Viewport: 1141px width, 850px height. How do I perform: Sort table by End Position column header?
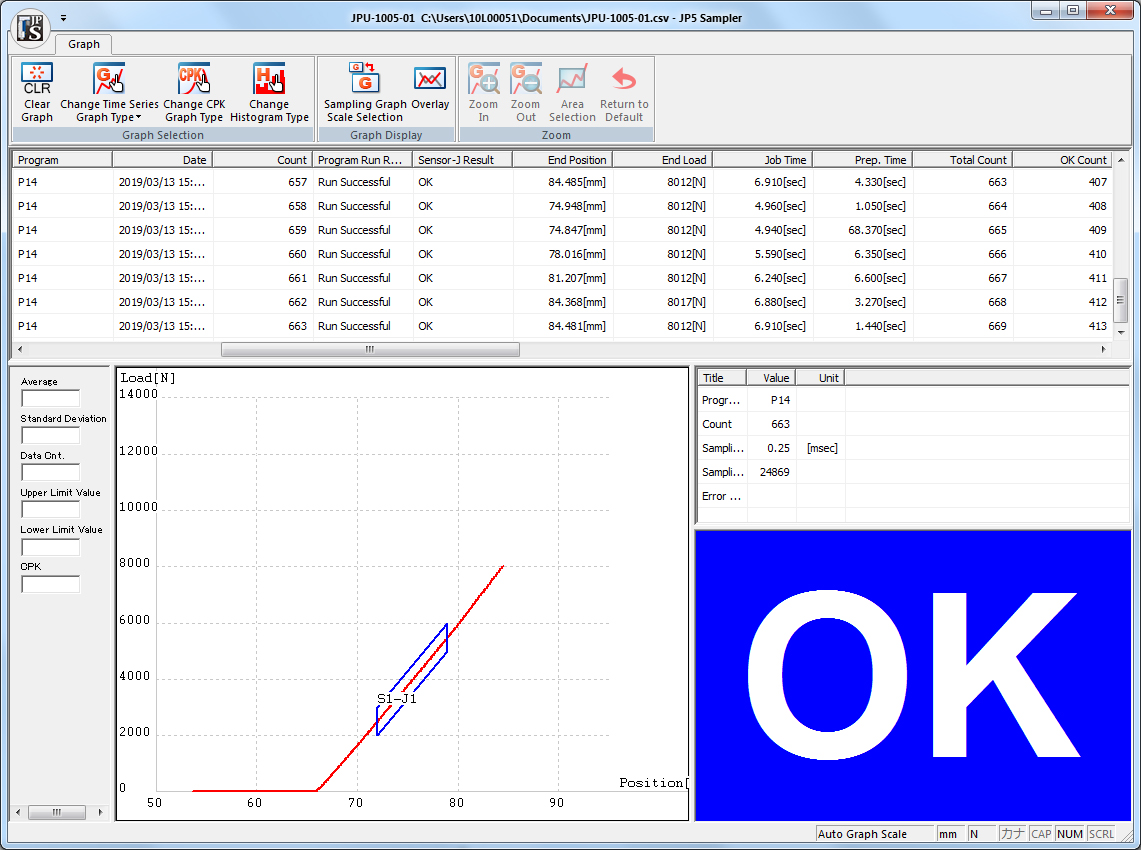coord(562,160)
